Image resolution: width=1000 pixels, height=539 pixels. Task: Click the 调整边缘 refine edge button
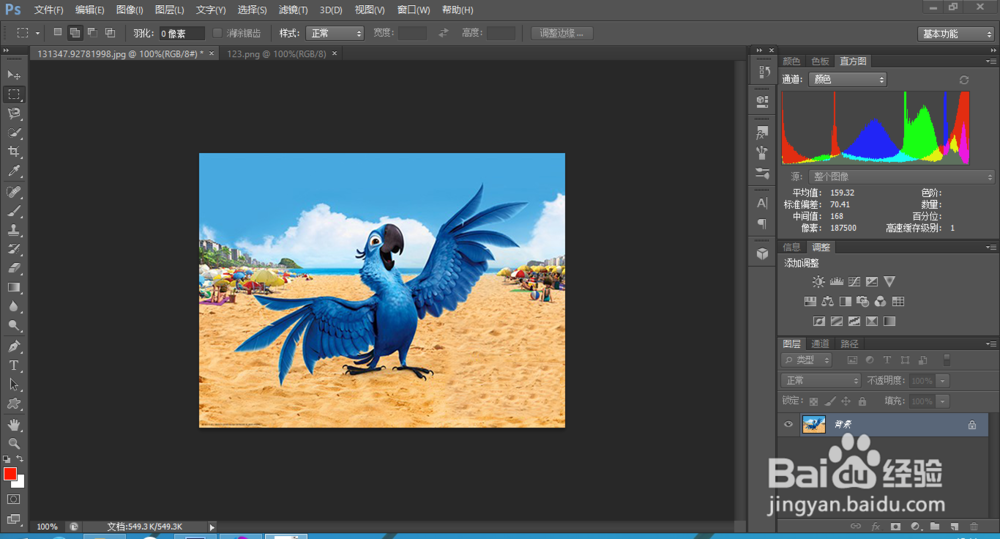[561, 33]
